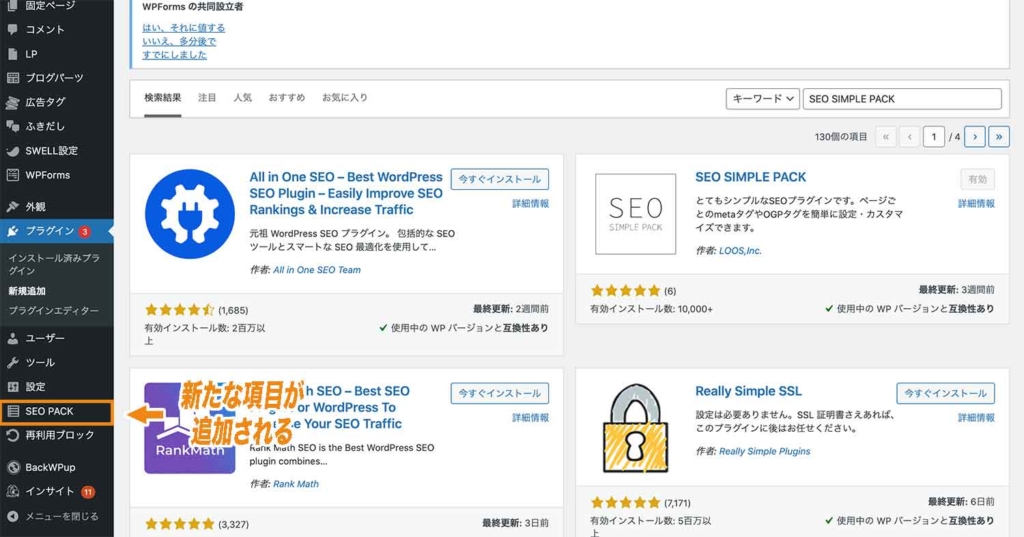
Task: Click the plugin search field with SEO SIMPLE PACK
Action: [x=902, y=99]
